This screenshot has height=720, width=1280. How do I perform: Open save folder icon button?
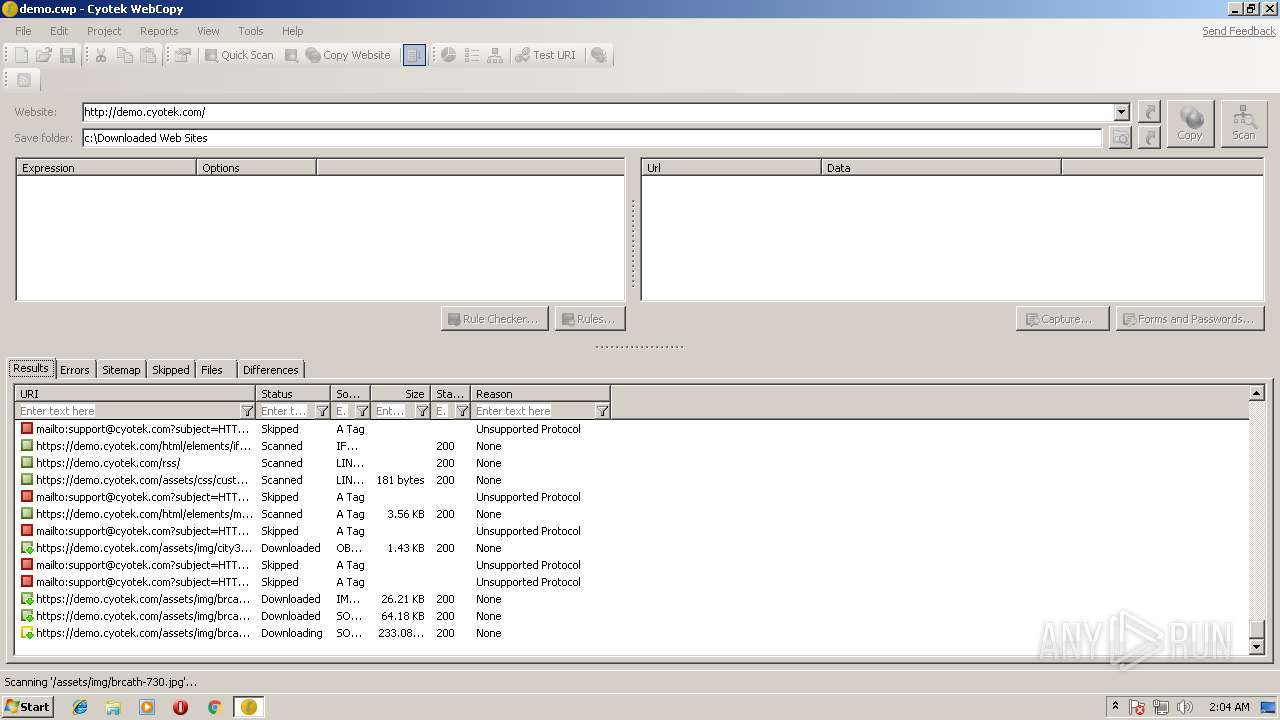[1150, 138]
